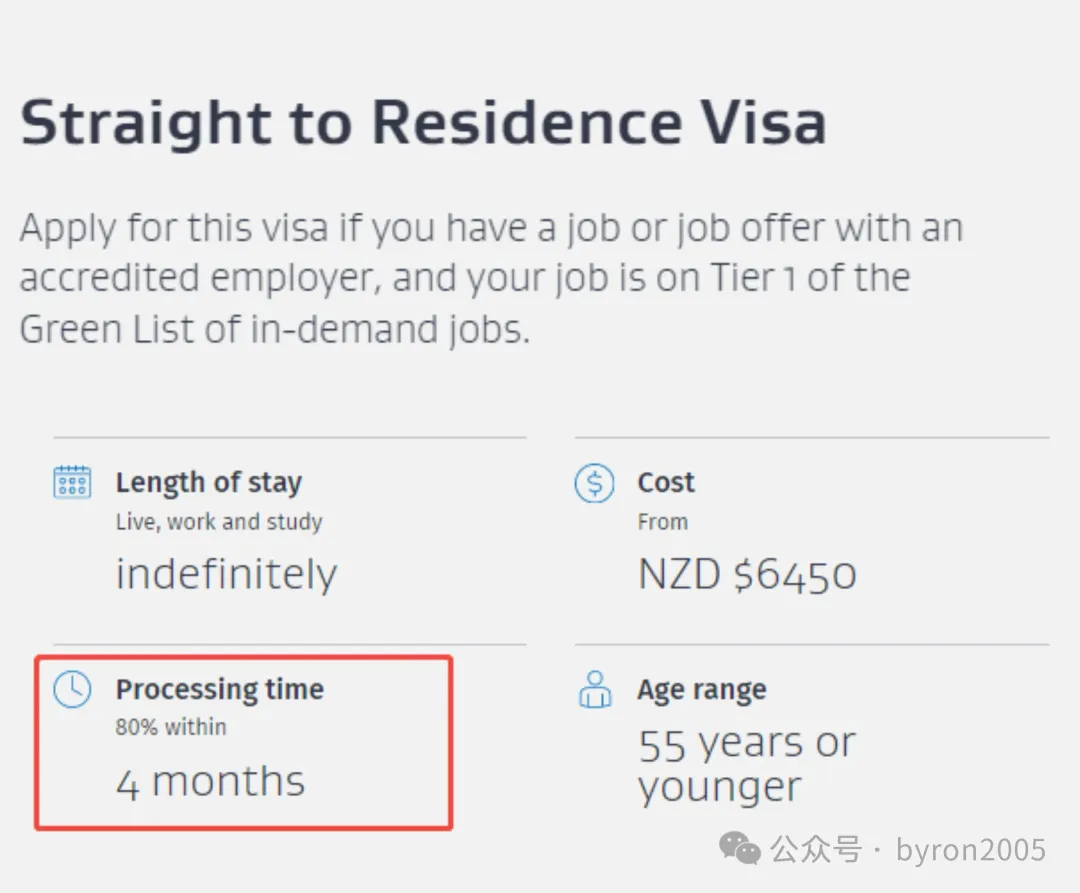1080x893 pixels.
Task: Click the WeChat logo in the watermark
Action: click(740, 850)
